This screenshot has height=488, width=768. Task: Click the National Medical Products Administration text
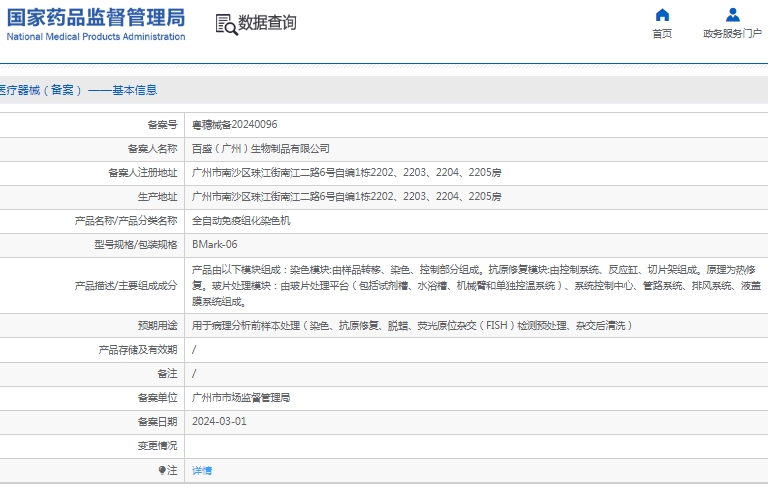pos(96,37)
